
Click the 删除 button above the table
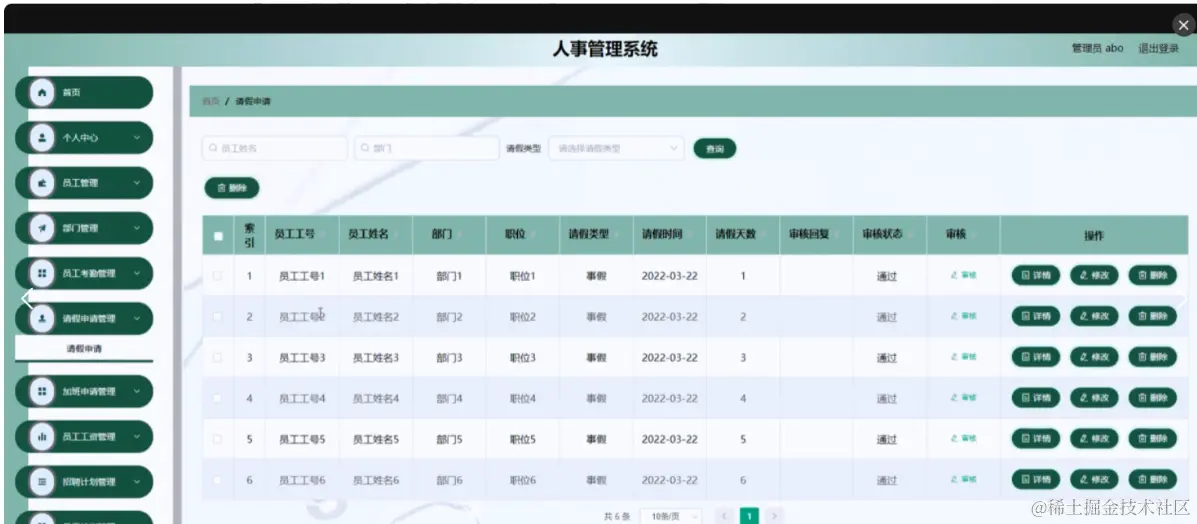tap(232, 188)
